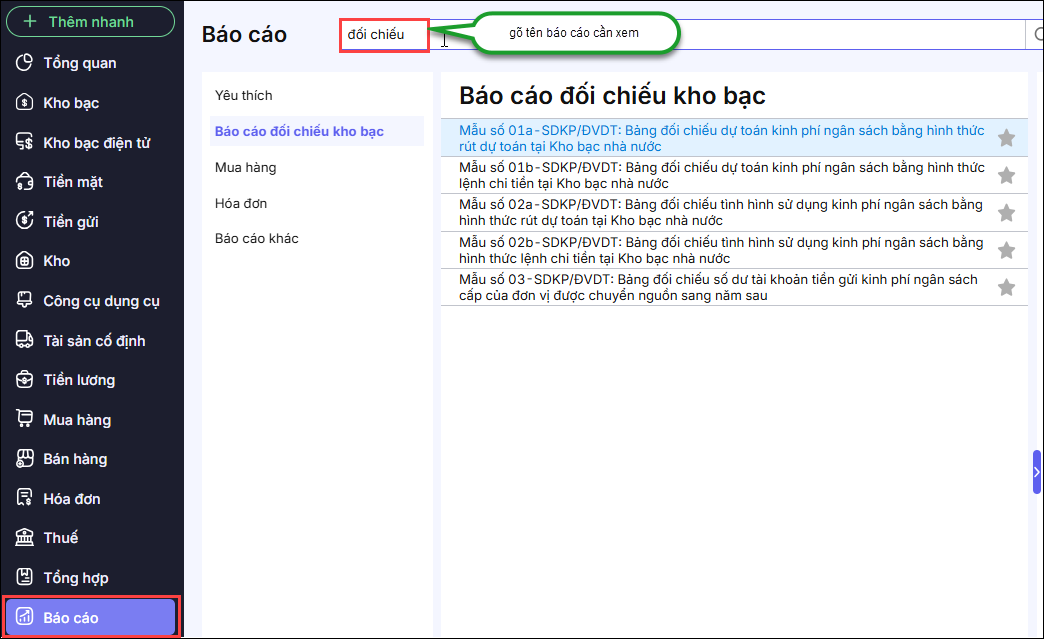This screenshot has height=639, width=1044.
Task: Star the Mẫu số 03 report
Action: point(1006,287)
